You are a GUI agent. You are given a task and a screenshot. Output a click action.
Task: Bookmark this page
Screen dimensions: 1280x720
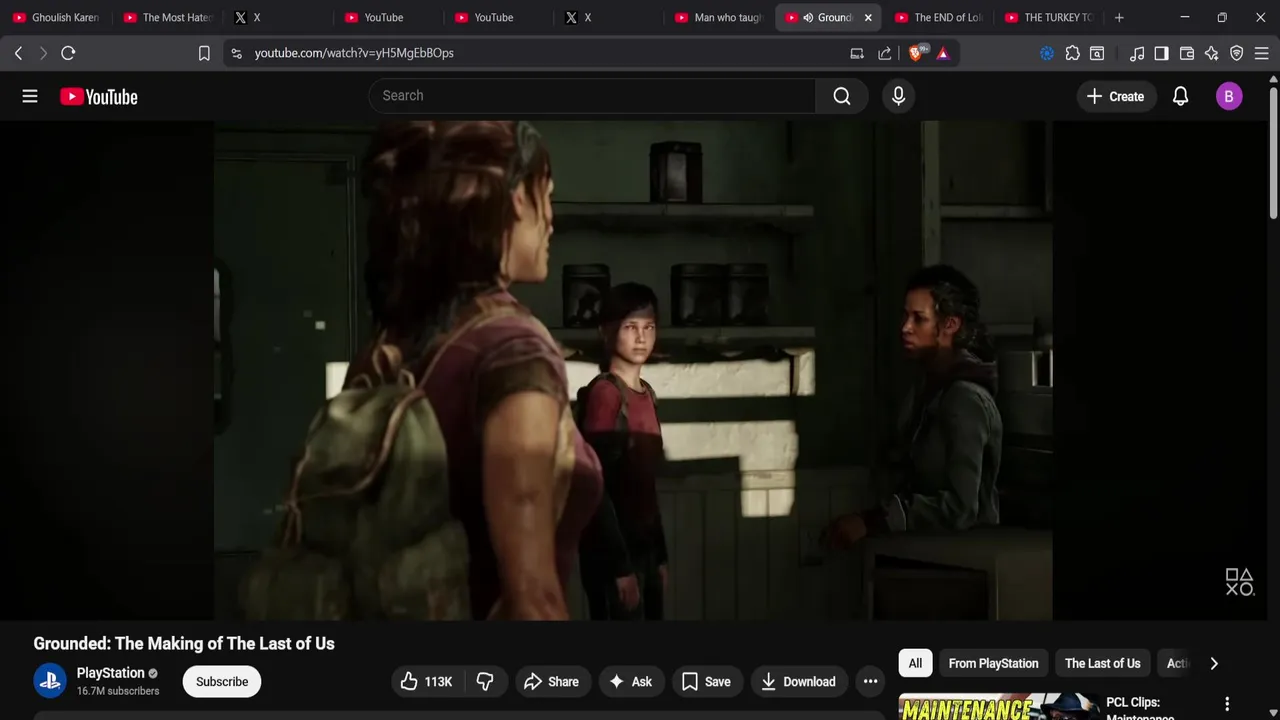[x=204, y=53]
